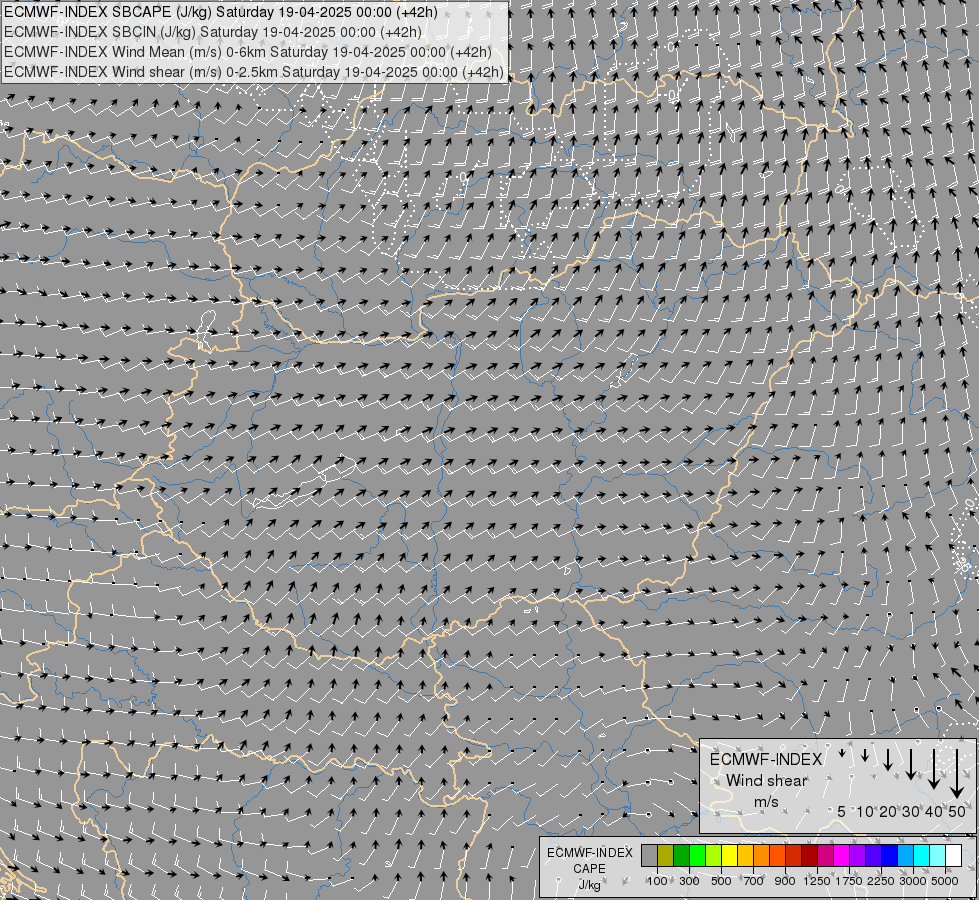This screenshot has height=900, width=979.
Task: Click the CAPE legend value 700
Action: tap(754, 881)
